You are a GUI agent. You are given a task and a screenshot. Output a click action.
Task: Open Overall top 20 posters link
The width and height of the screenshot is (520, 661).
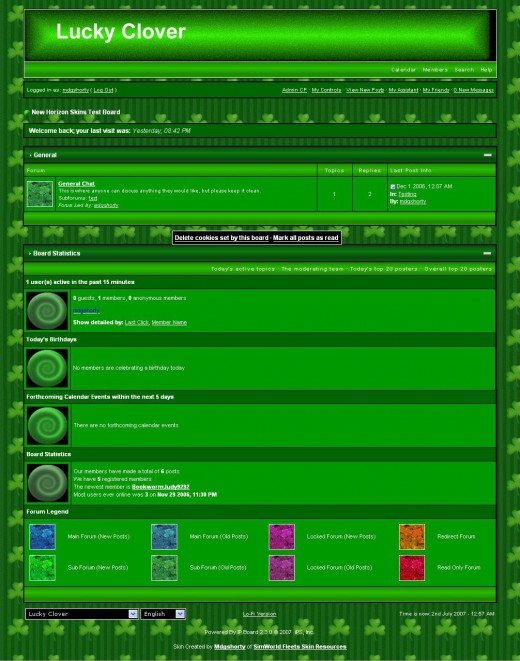pos(458,269)
